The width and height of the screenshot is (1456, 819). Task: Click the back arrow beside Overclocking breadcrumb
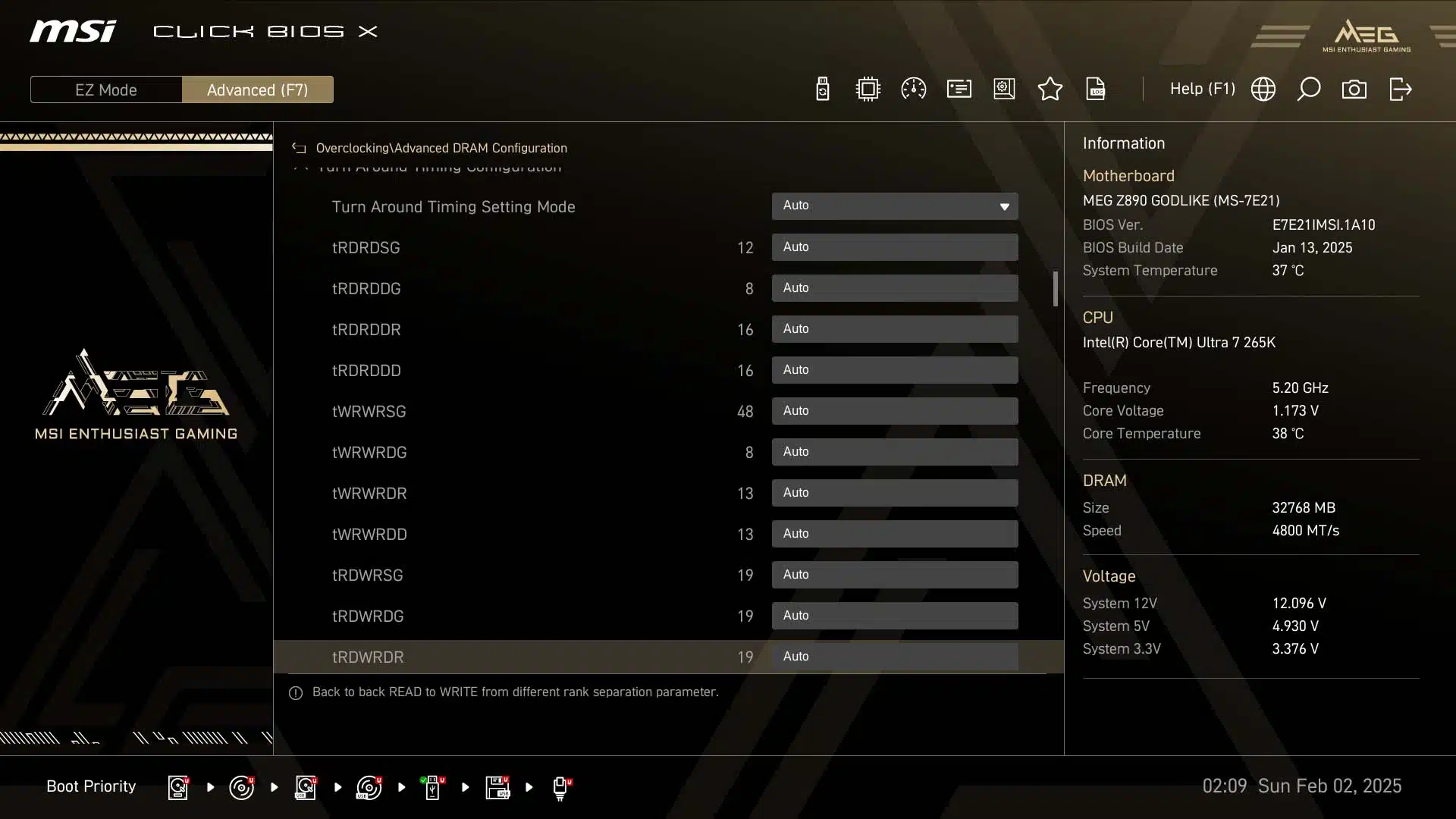(x=299, y=149)
